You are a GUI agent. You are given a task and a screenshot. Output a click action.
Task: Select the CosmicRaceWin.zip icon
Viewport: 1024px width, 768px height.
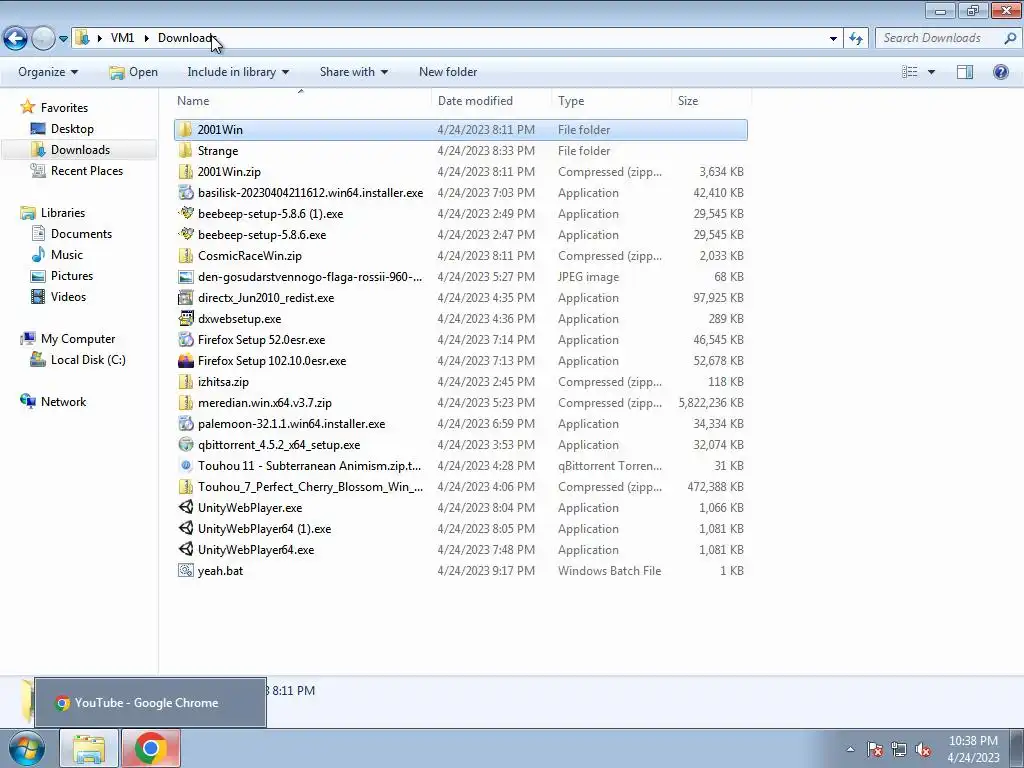(185, 255)
